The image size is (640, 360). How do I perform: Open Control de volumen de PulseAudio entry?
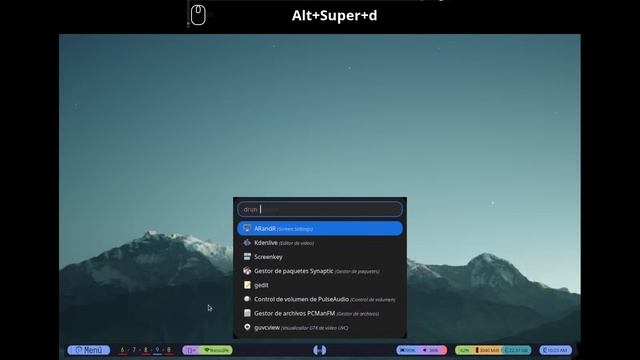click(x=320, y=299)
